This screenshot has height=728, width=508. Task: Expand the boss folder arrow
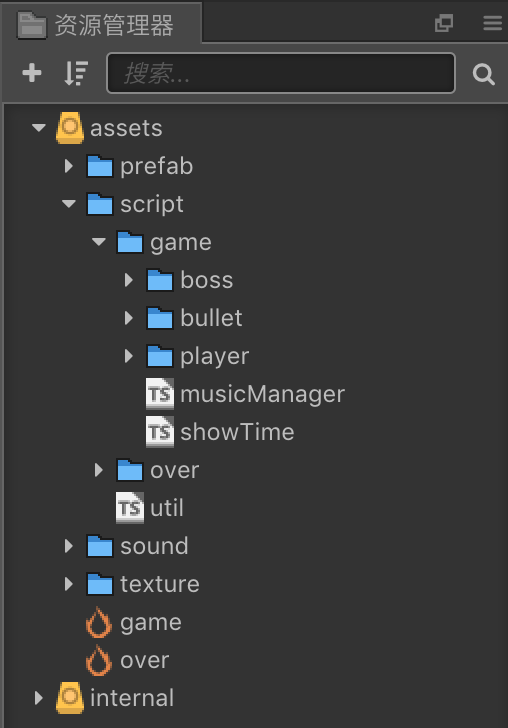pyautogui.click(x=129, y=280)
